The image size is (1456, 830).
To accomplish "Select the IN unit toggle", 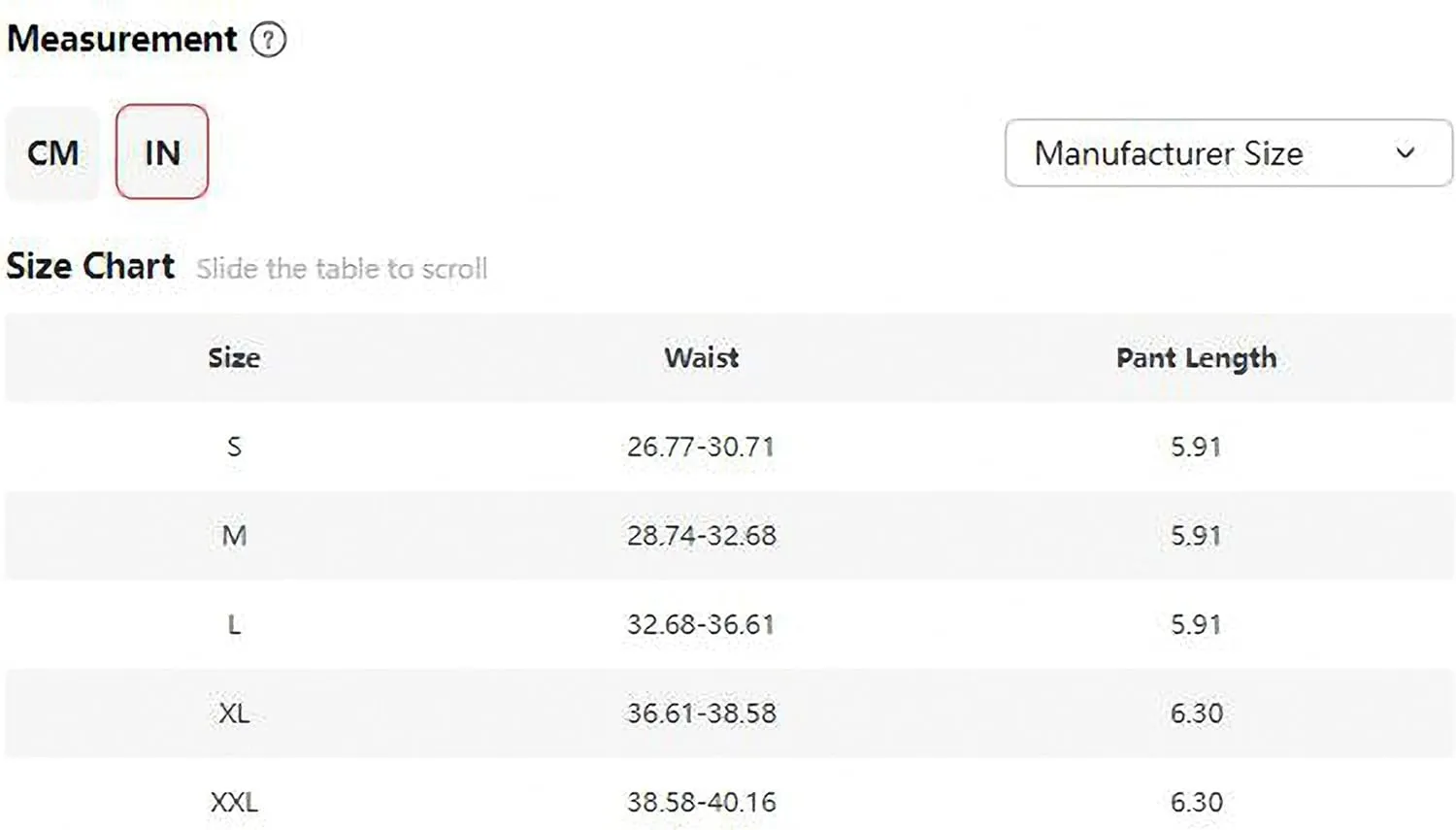I will click(162, 152).
